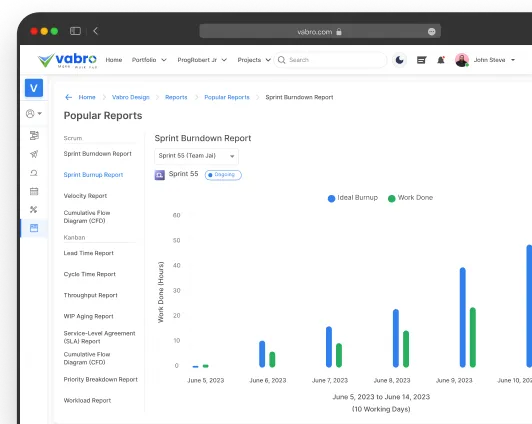Select Velocity Report in the list

(x=85, y=196)
